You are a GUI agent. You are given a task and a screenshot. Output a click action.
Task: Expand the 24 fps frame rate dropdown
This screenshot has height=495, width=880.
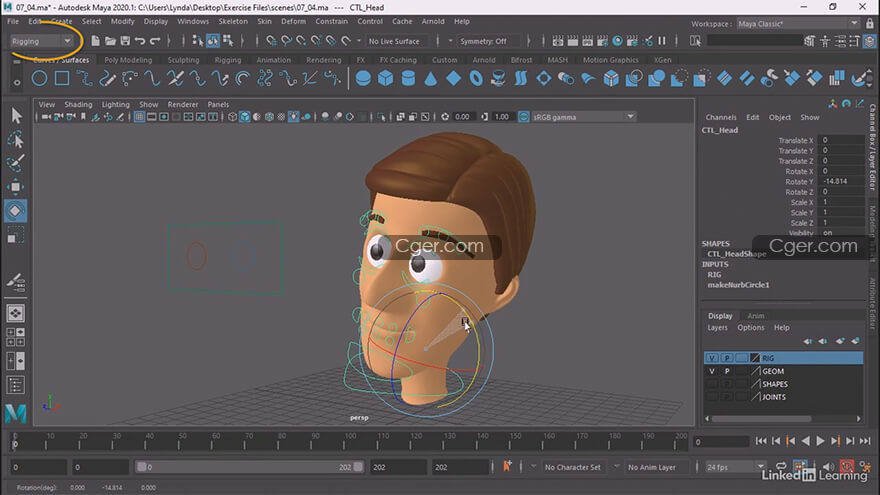[x=730, y=467]
